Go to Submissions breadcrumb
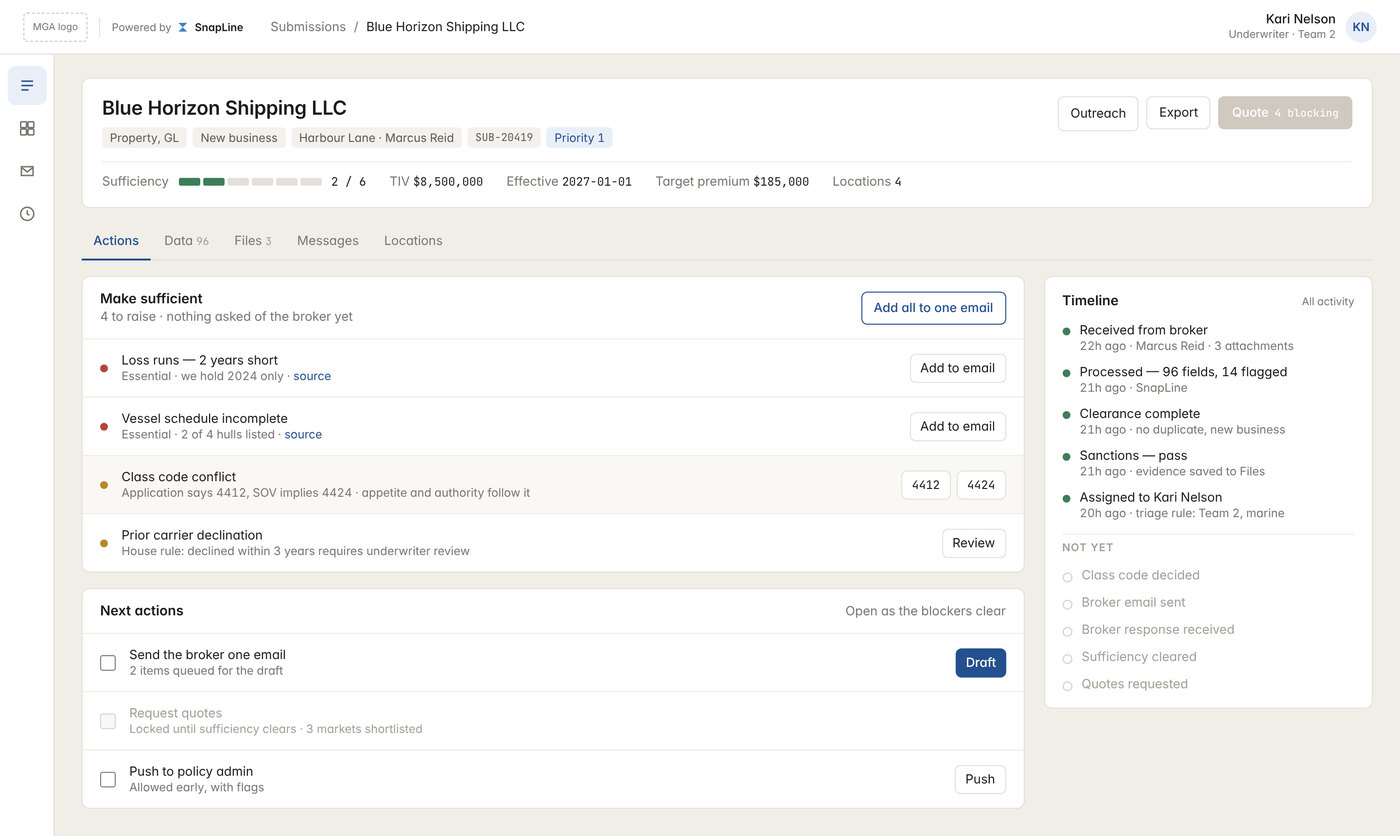The image size is (1400, 836). click(x=308, y=27)
